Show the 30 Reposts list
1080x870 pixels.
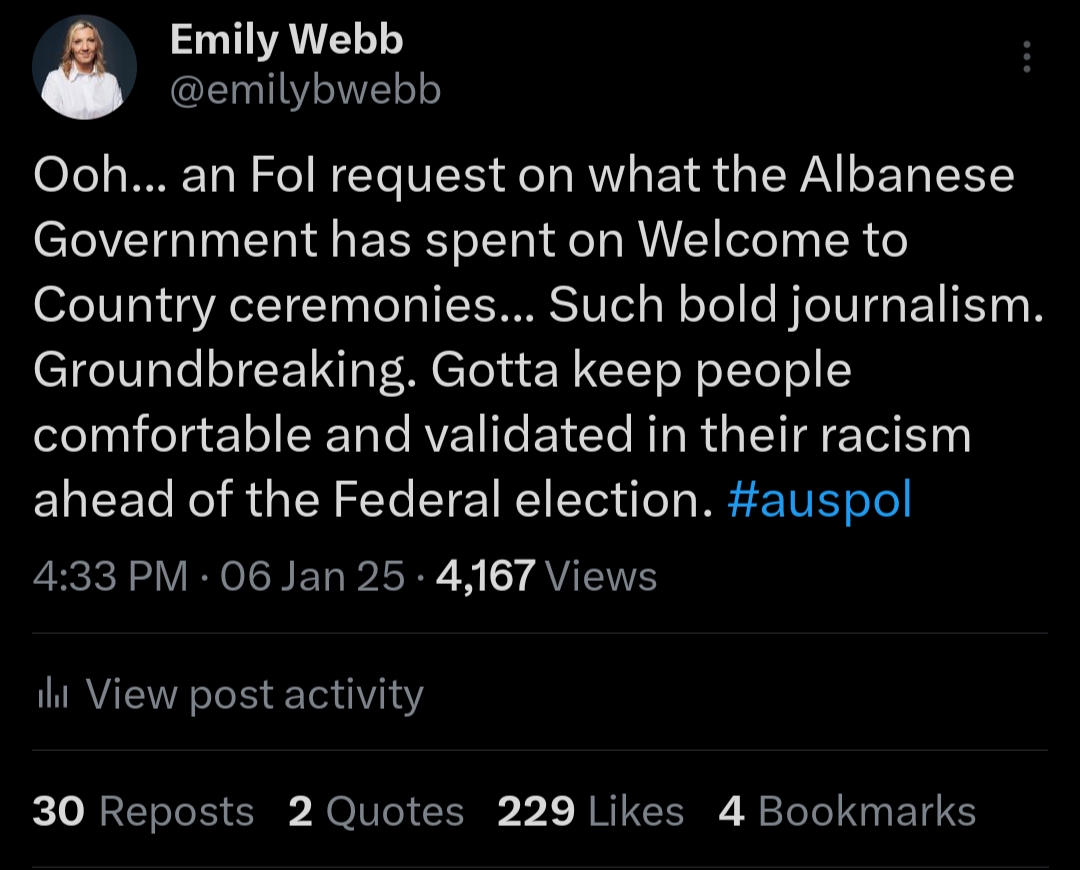pyautogui.click(x=143, y=811)
